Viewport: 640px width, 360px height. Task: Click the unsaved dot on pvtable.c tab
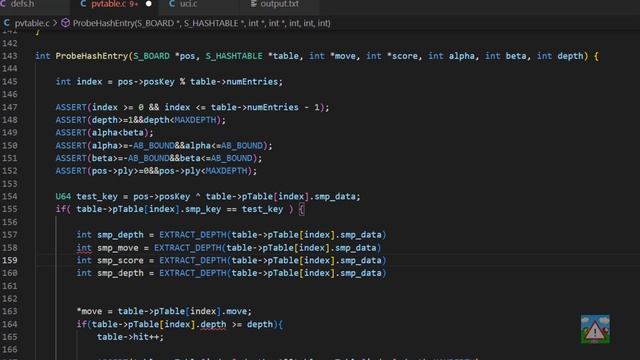point(149,4)
